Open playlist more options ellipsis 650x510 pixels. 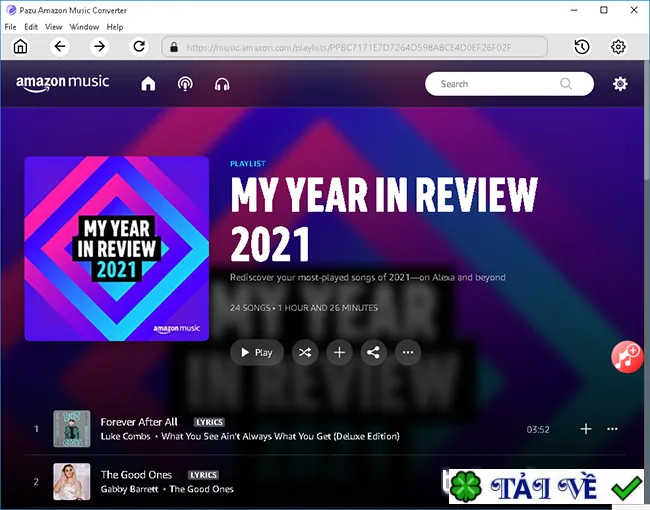[408, 352]
